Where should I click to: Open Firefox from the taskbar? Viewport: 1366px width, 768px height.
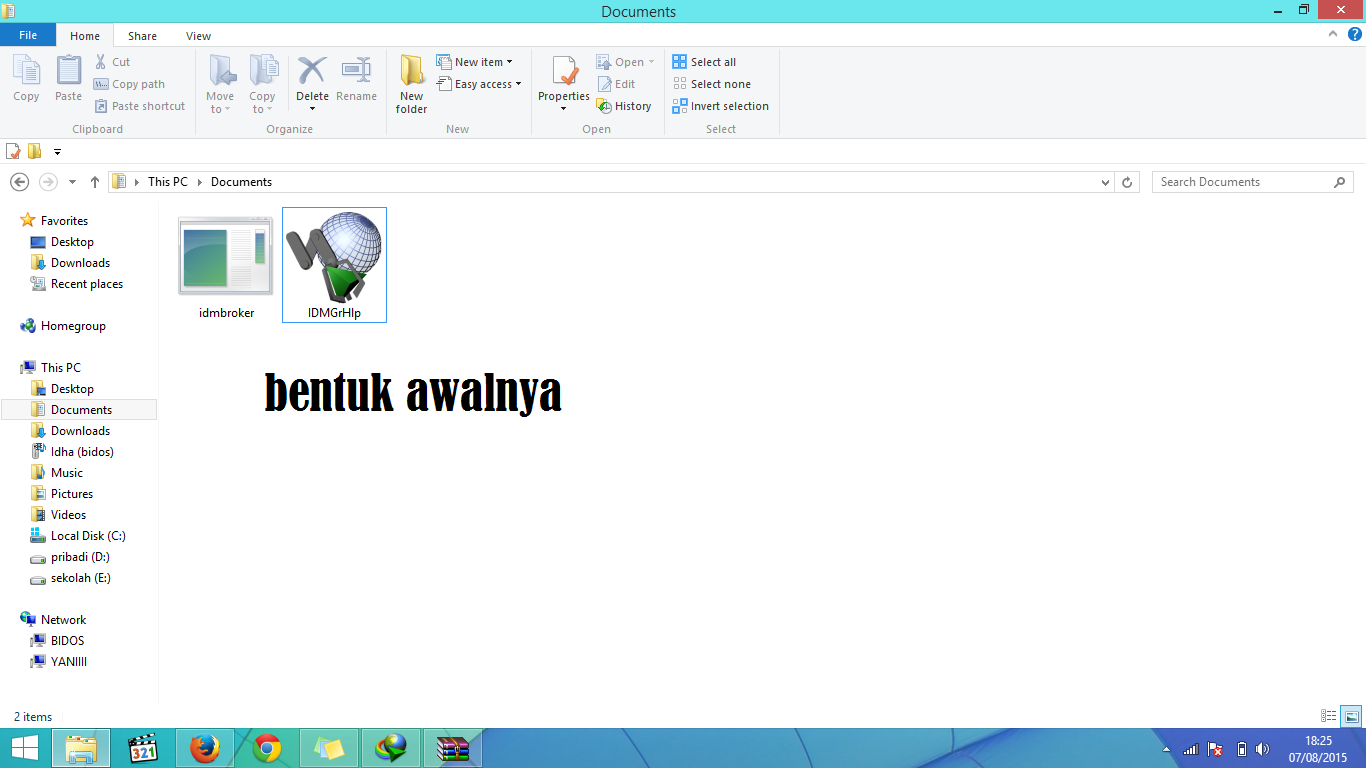coord(204,748)
